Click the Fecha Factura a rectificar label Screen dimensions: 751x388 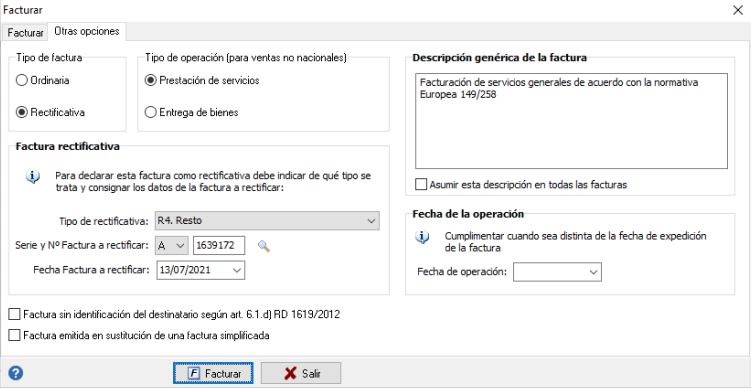(91, 270)
